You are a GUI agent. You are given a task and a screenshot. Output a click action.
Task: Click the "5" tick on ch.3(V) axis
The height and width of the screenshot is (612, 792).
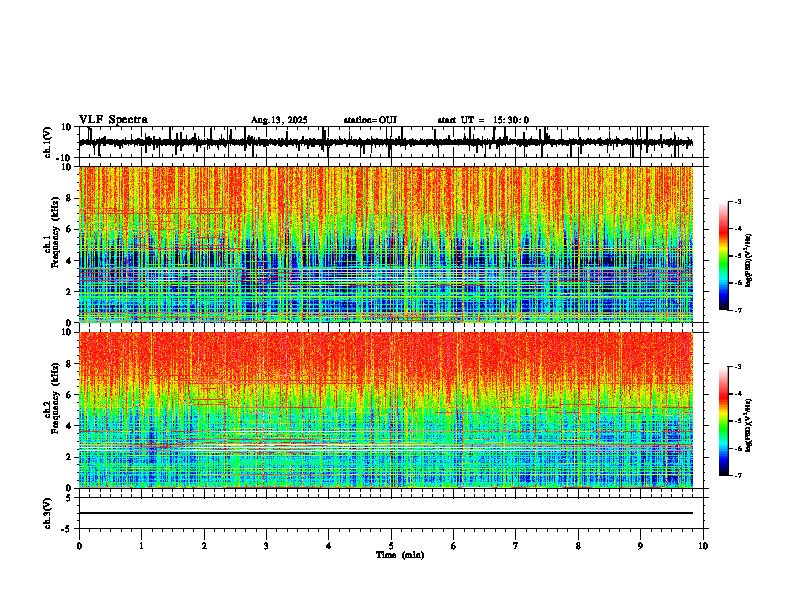point(69,498)
